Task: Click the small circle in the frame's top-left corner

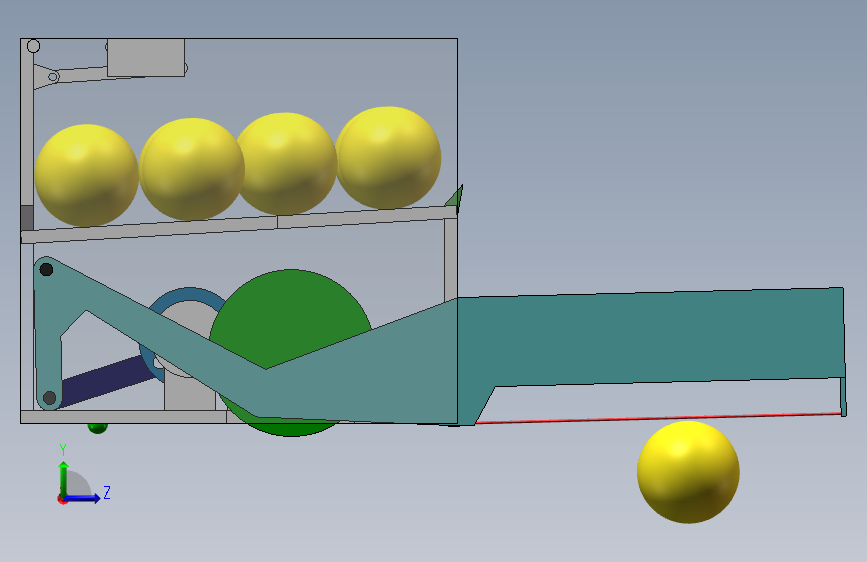Action: point(33,46)
